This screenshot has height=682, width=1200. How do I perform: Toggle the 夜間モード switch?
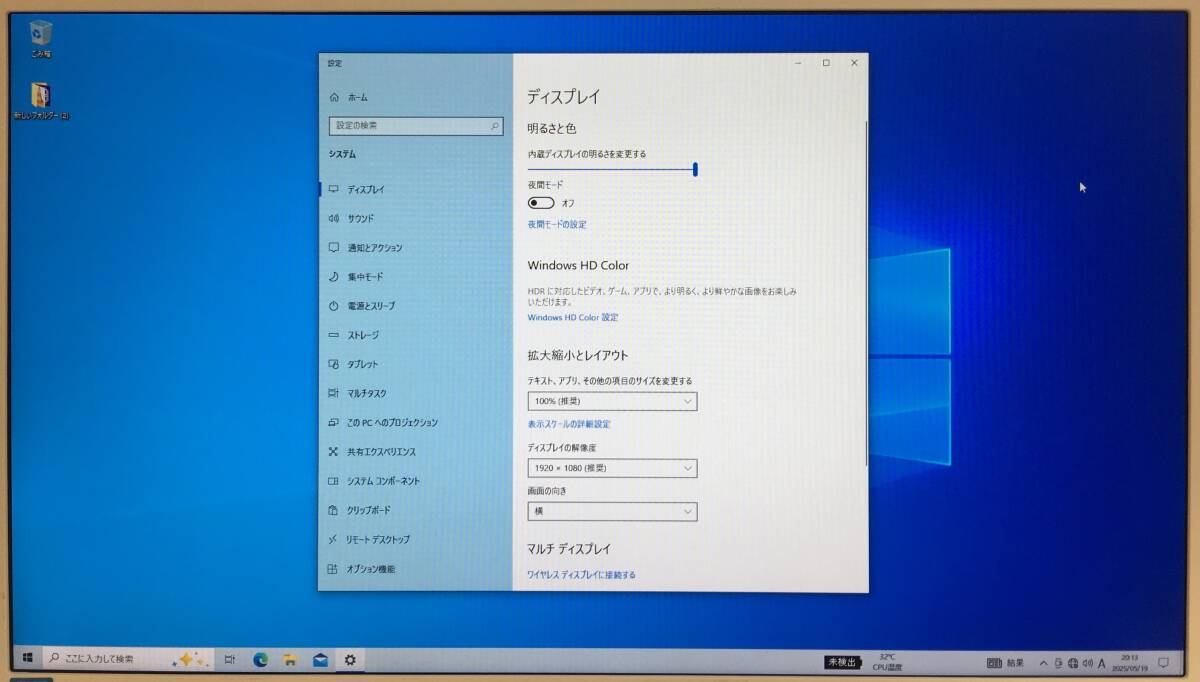coord(541,203)
